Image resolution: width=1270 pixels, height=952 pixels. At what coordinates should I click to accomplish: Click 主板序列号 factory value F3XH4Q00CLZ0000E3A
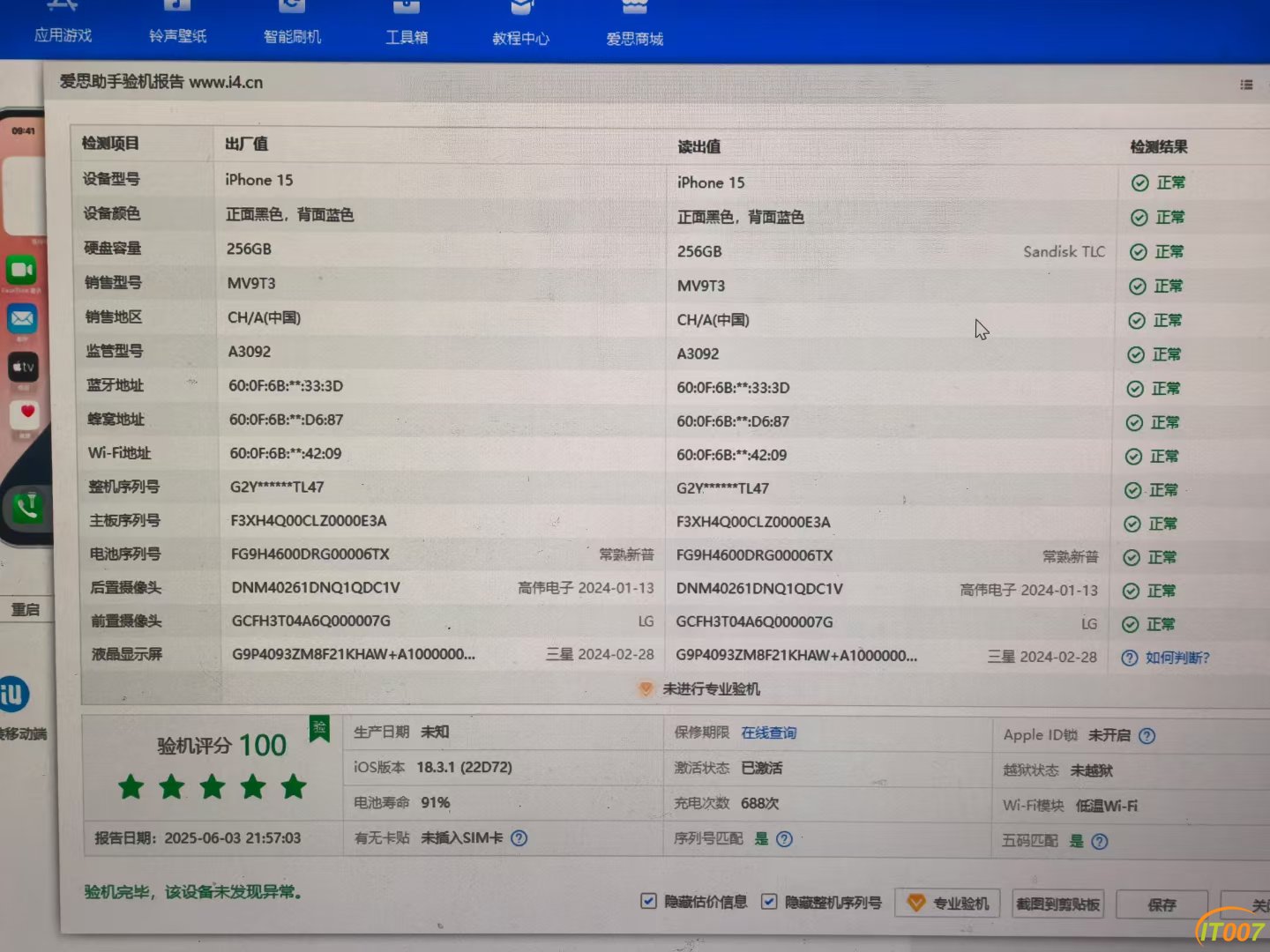click(309, 520)
